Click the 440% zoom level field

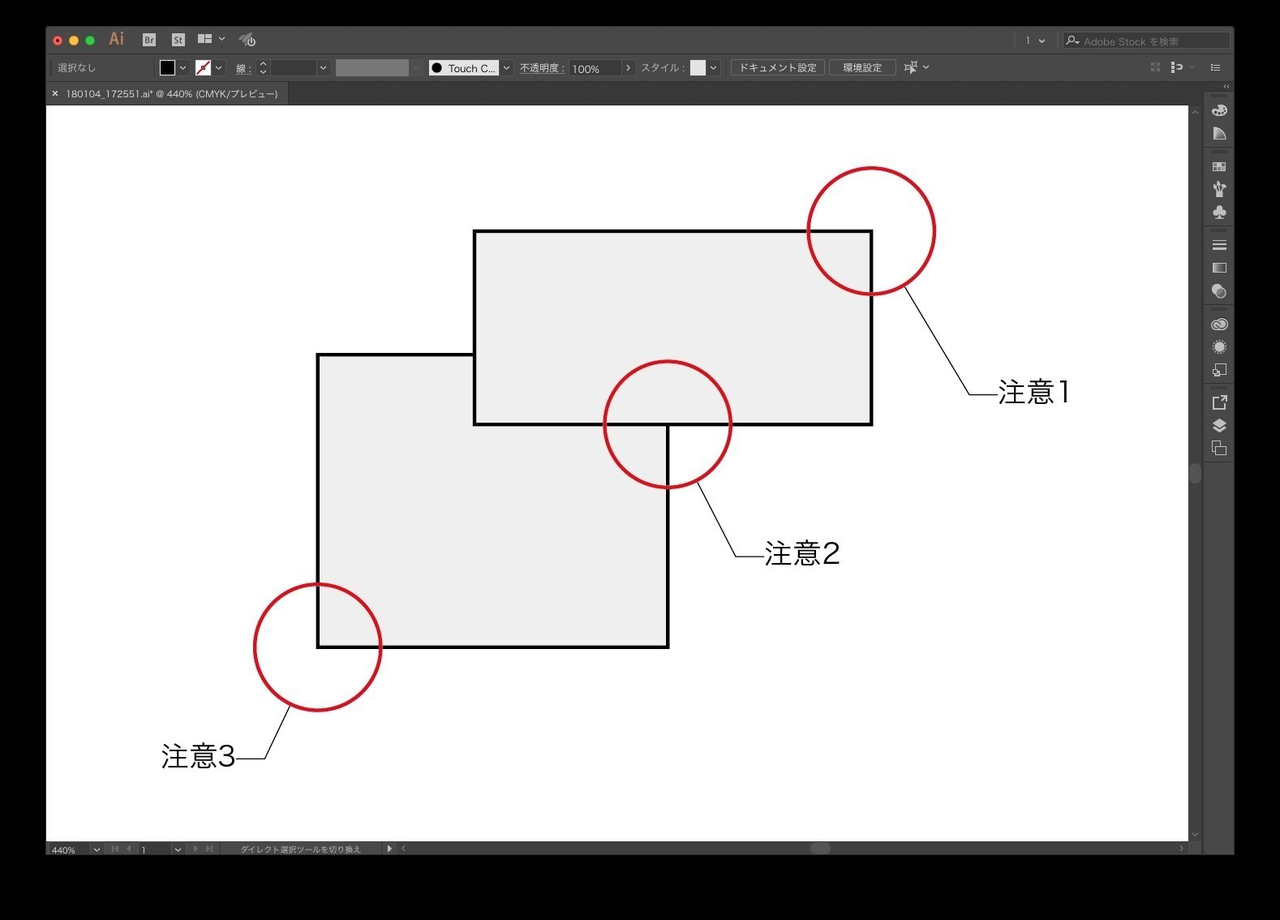click(68, 849)
